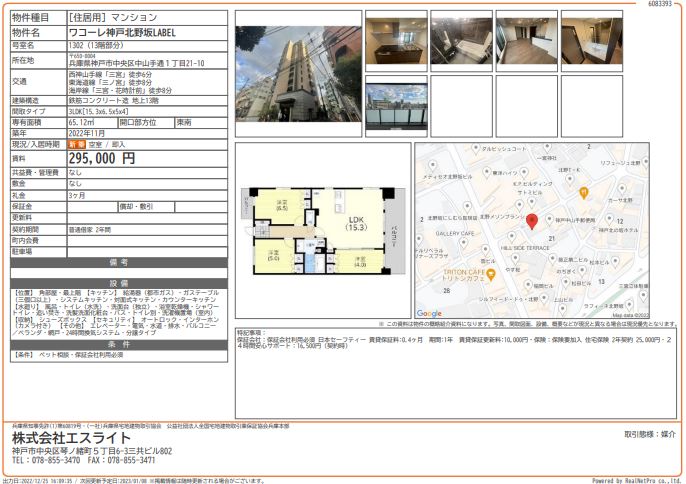Click the red property location pin on map

[532, 221]
